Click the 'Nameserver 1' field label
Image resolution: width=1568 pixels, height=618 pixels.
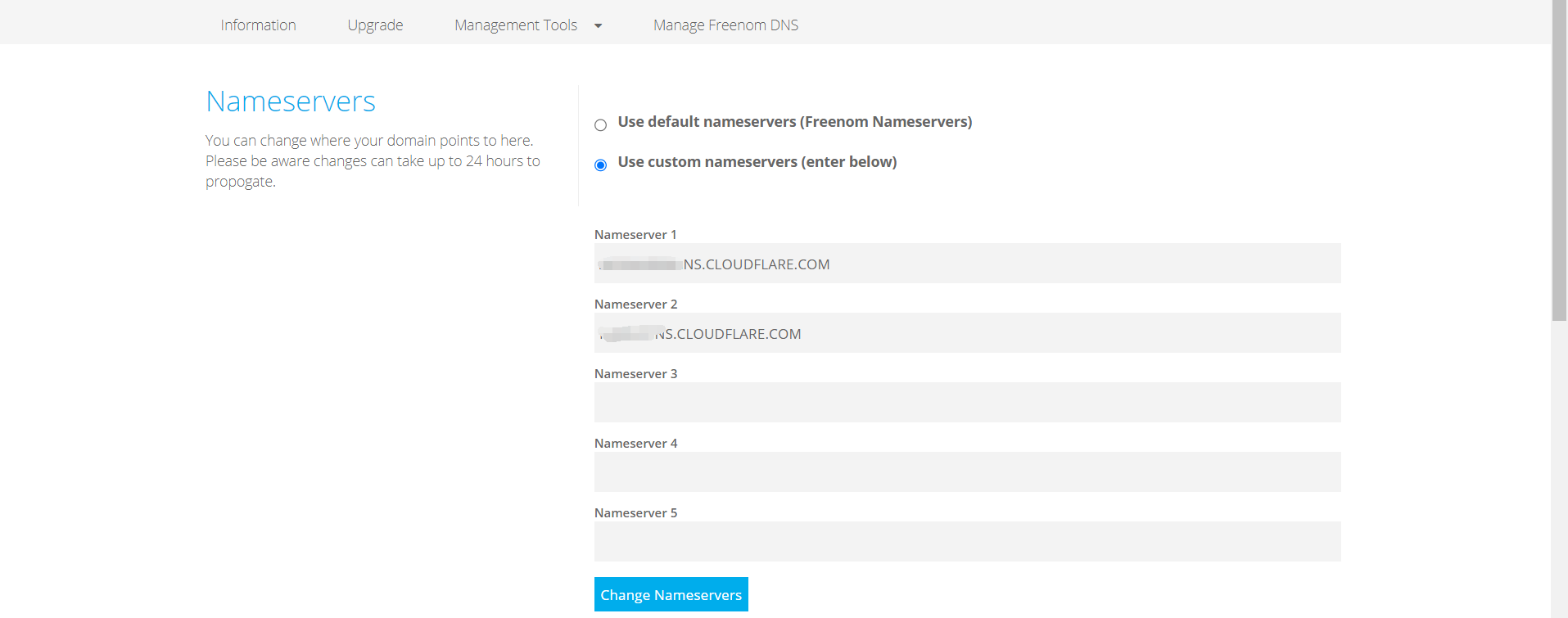(x=635, y=235)
